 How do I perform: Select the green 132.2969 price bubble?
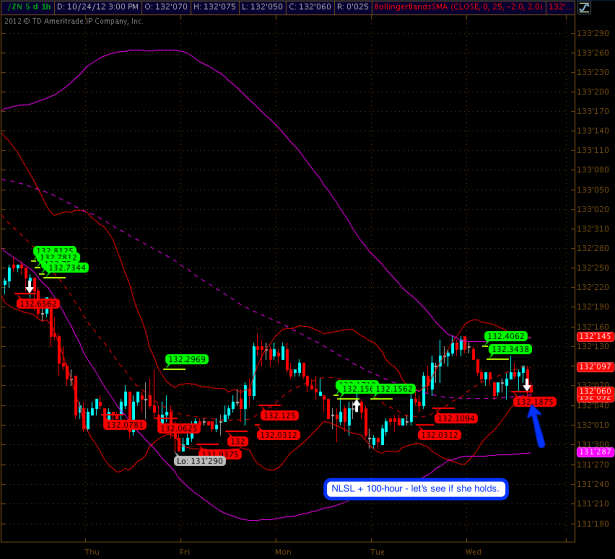(x=186, y=359)
